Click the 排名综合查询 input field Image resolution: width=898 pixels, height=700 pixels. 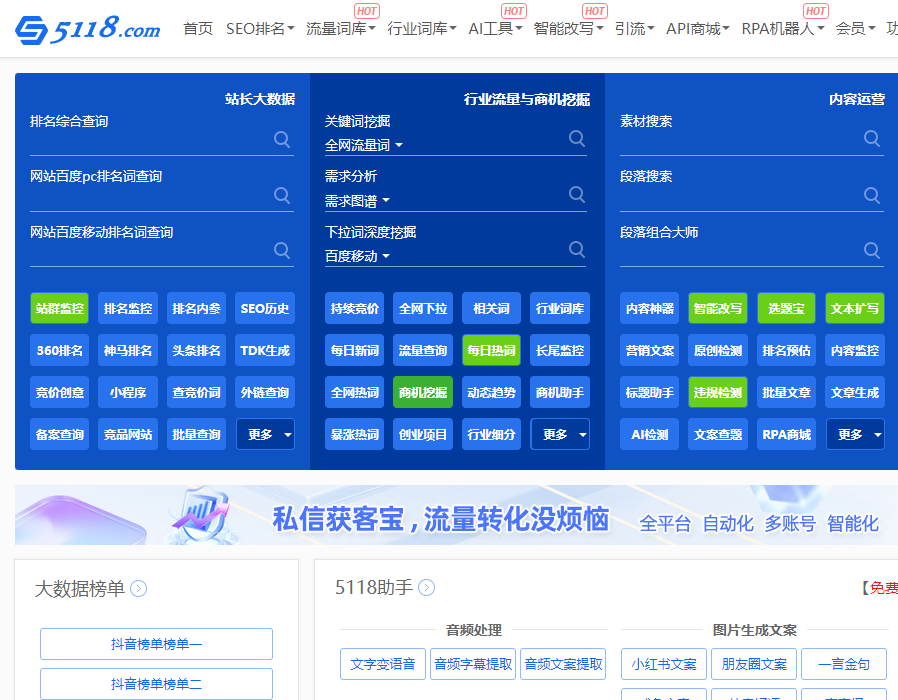click(x=151, y=141)
